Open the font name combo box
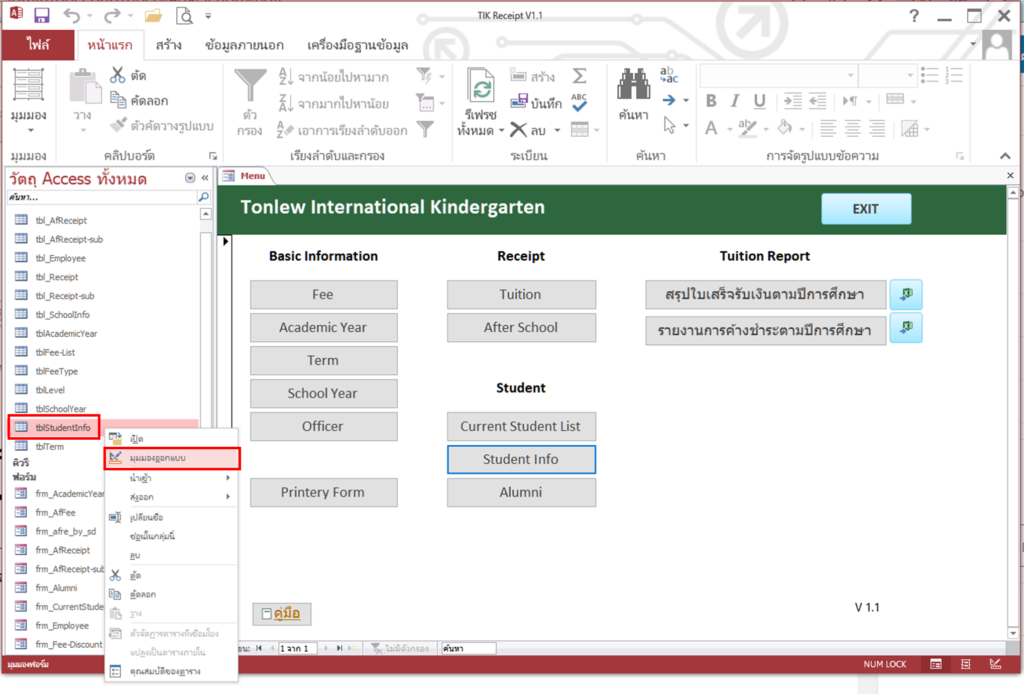Image resolution: width=1024 pixels, height=694 pixels. coord(775,76)
